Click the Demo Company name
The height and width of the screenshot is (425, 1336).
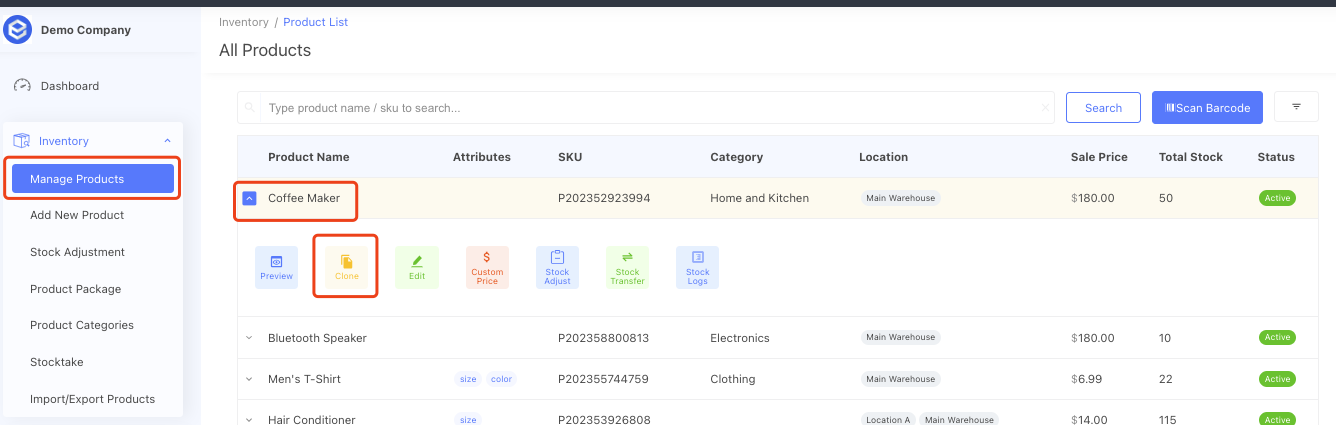pyautogui.click(x=86, y=30)
